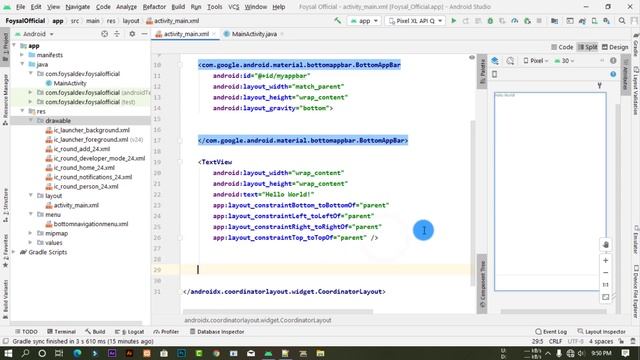Open the Component Tree side panel
640x360 pixels.
pyautogui.click(x=482, y=284)
